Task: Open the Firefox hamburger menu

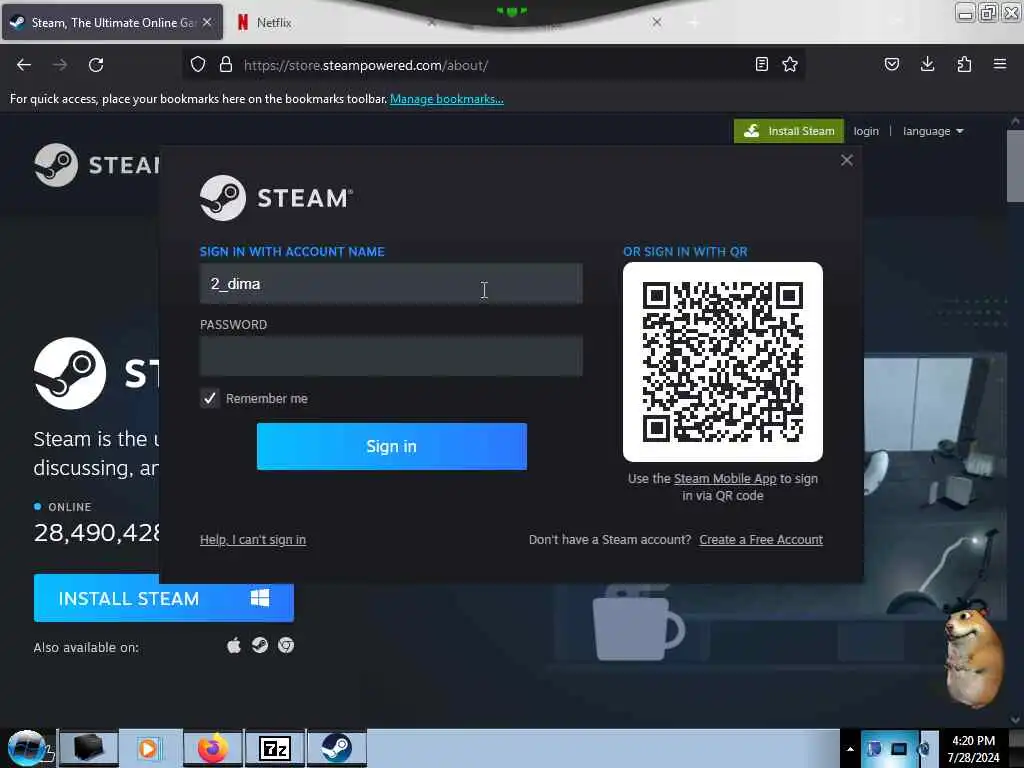Action: click(1000, 64)
